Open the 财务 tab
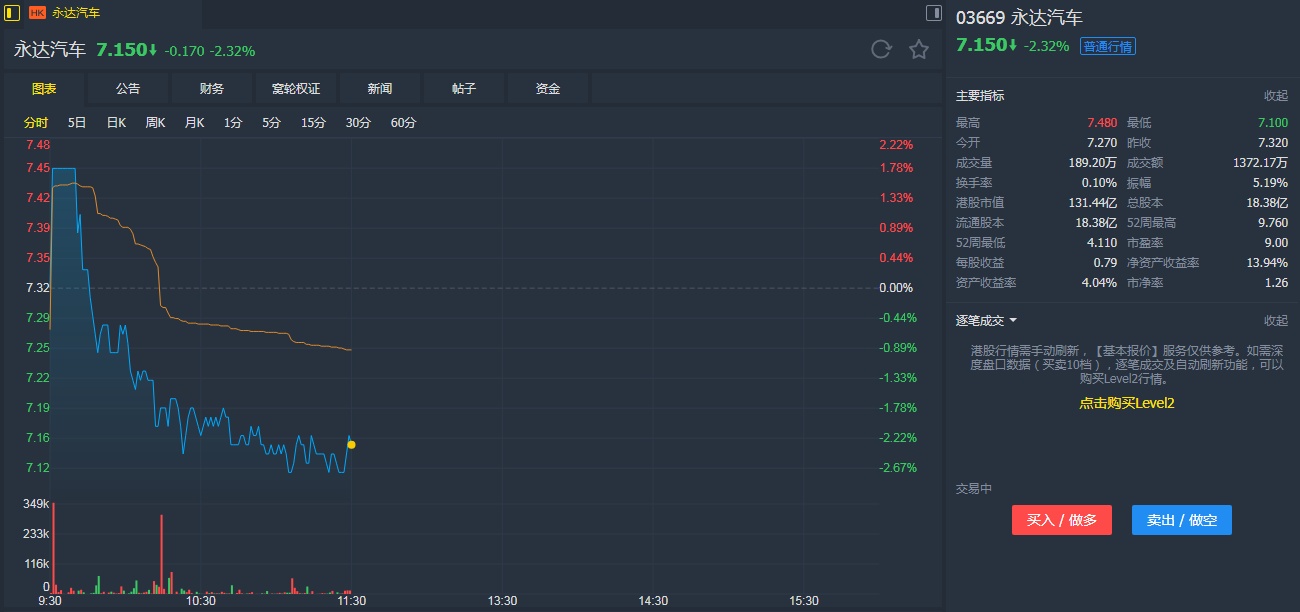 pos(212,89)
